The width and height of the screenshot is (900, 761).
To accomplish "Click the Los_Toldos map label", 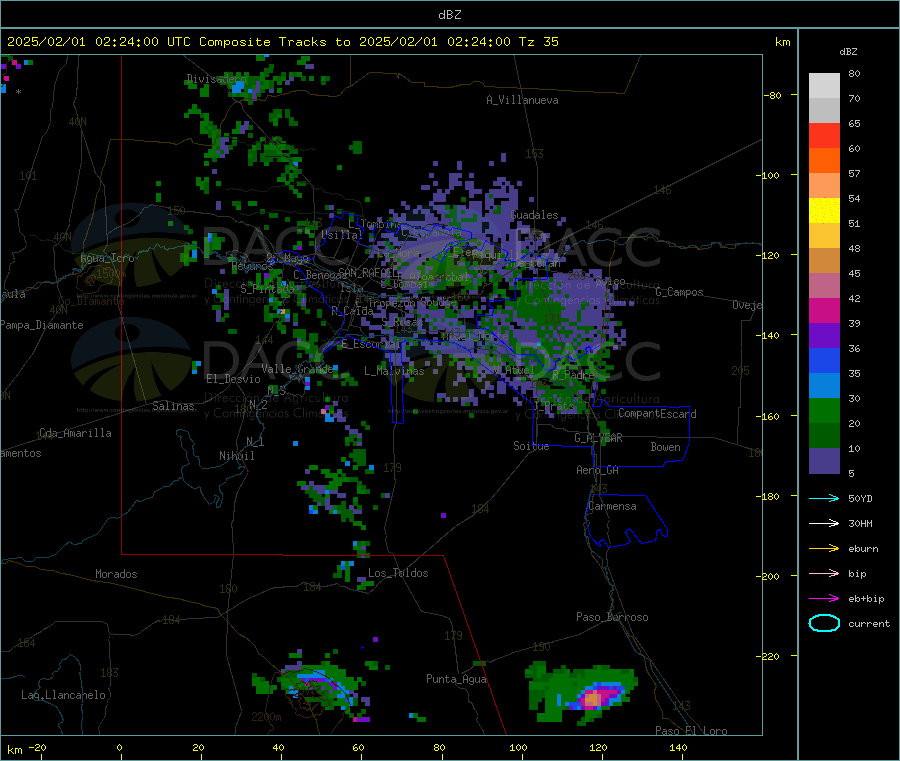I will point(398,573).
